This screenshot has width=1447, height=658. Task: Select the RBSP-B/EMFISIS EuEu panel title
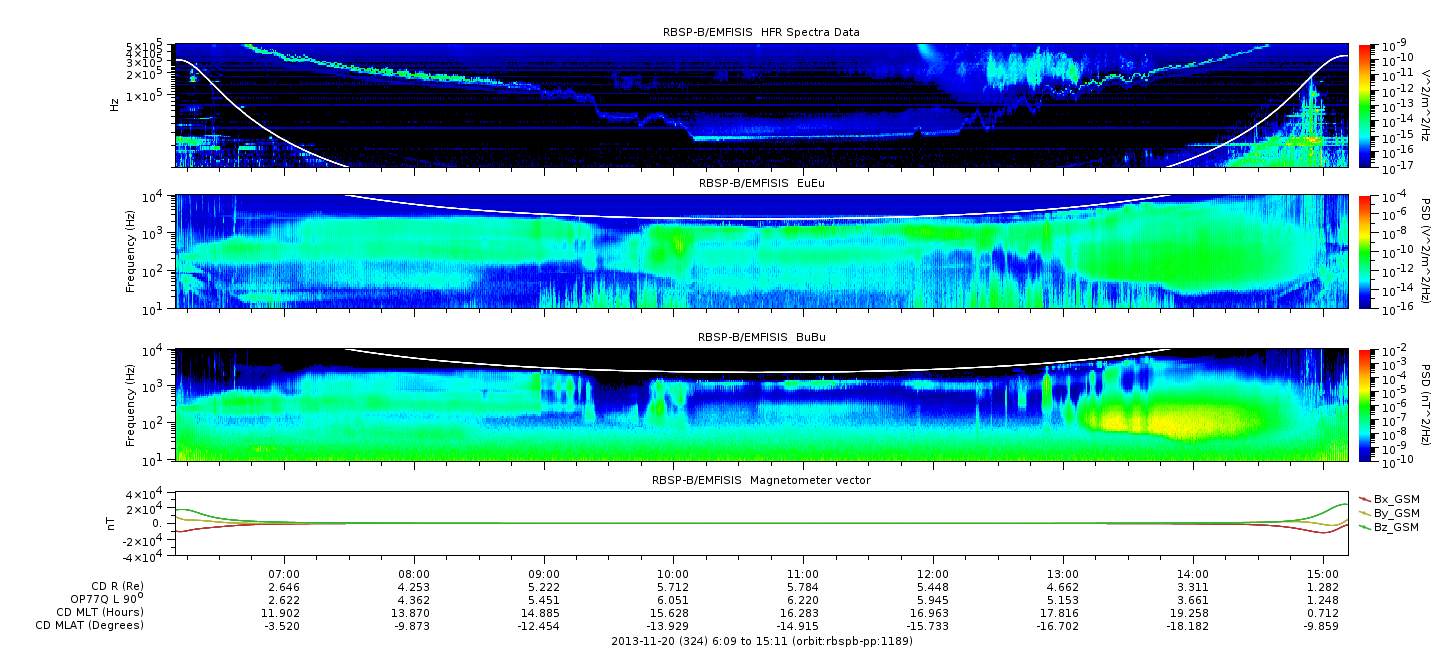tap(761, 183)
